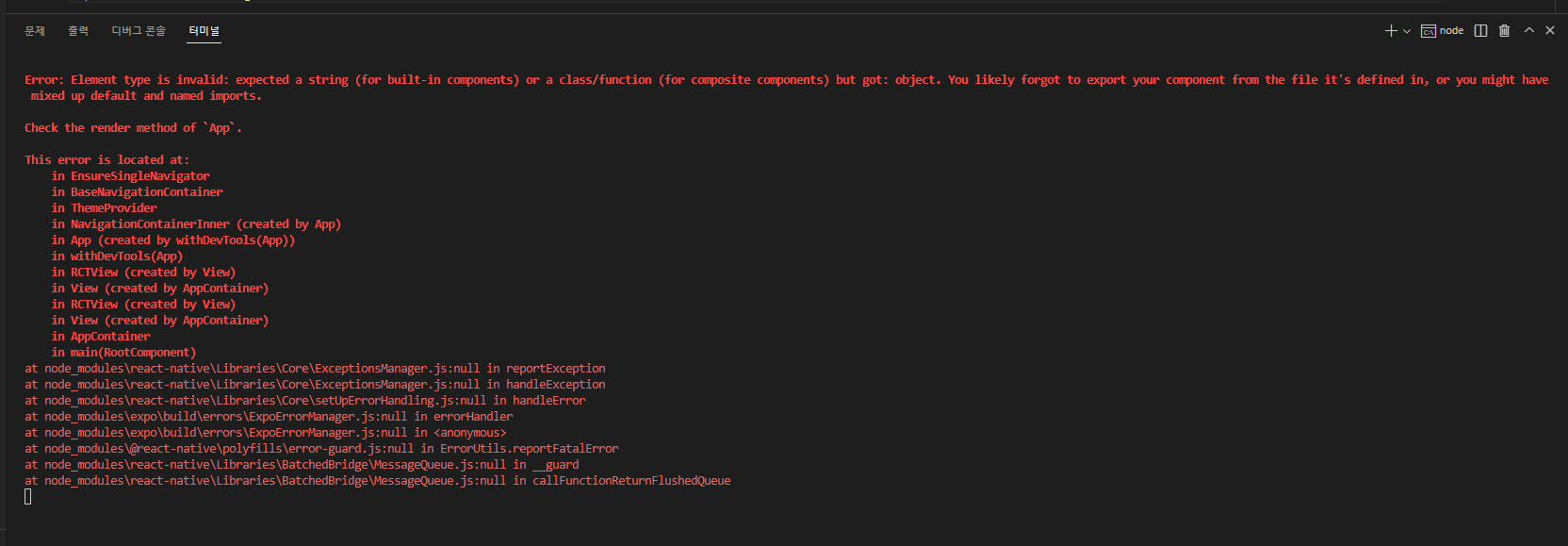Switch to the 출력 tab
The width and height of the screenshot is (1568, 546).
78,31
